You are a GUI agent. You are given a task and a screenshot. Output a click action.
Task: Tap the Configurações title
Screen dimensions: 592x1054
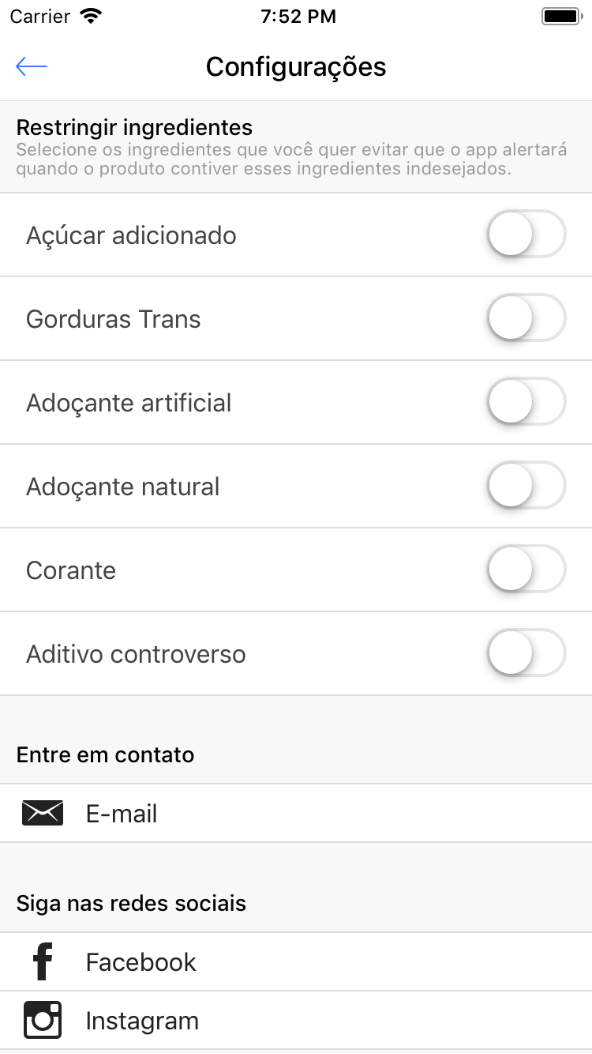296,67
